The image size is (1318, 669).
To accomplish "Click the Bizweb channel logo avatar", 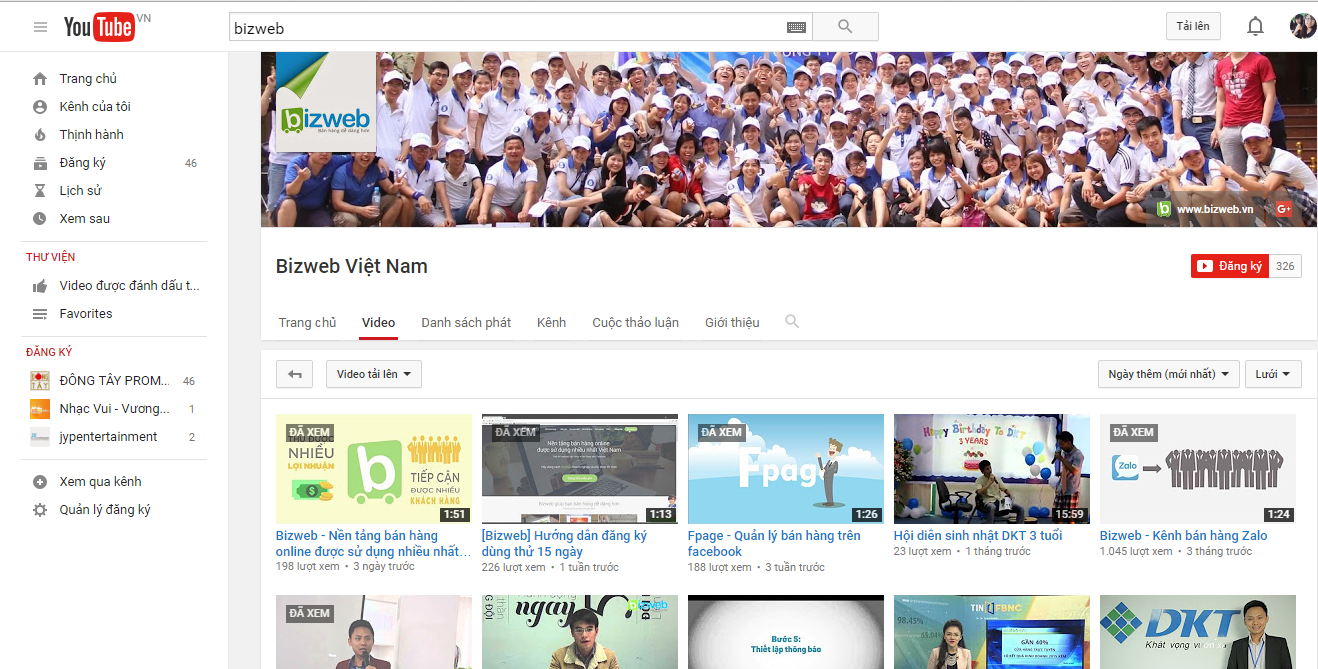I will point(325,102).
